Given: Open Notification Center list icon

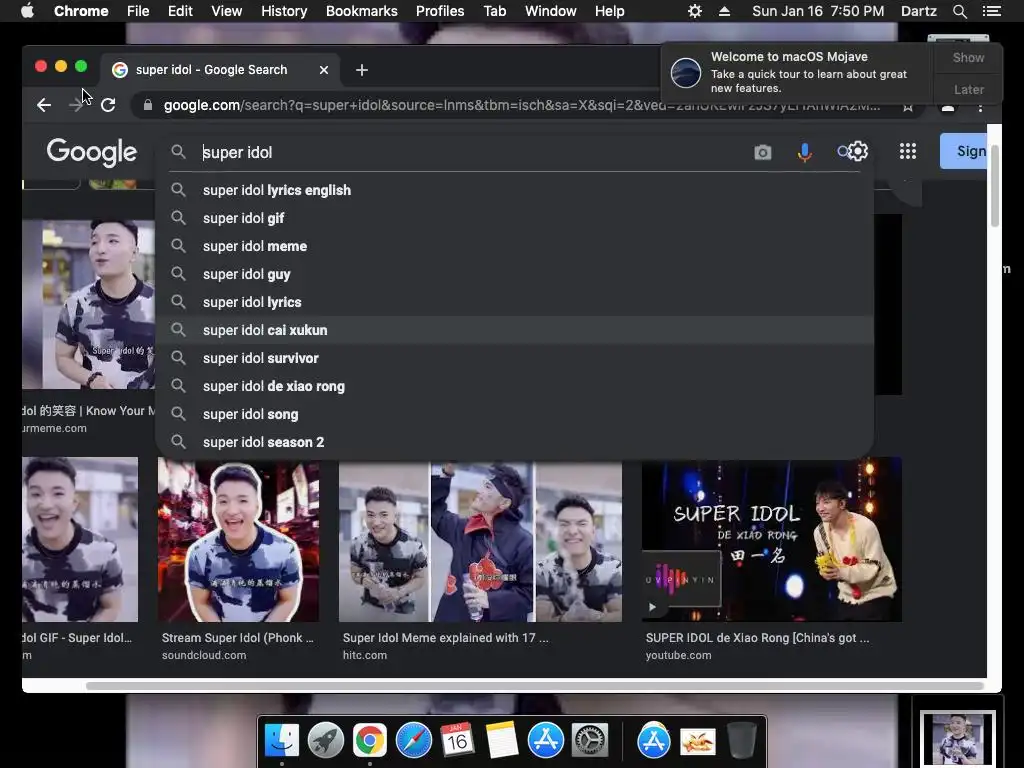Looking at the screenshot, I should tap(991, 11).
